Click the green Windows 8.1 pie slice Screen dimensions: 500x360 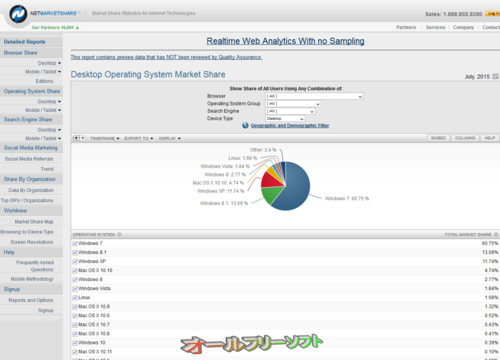271,194
